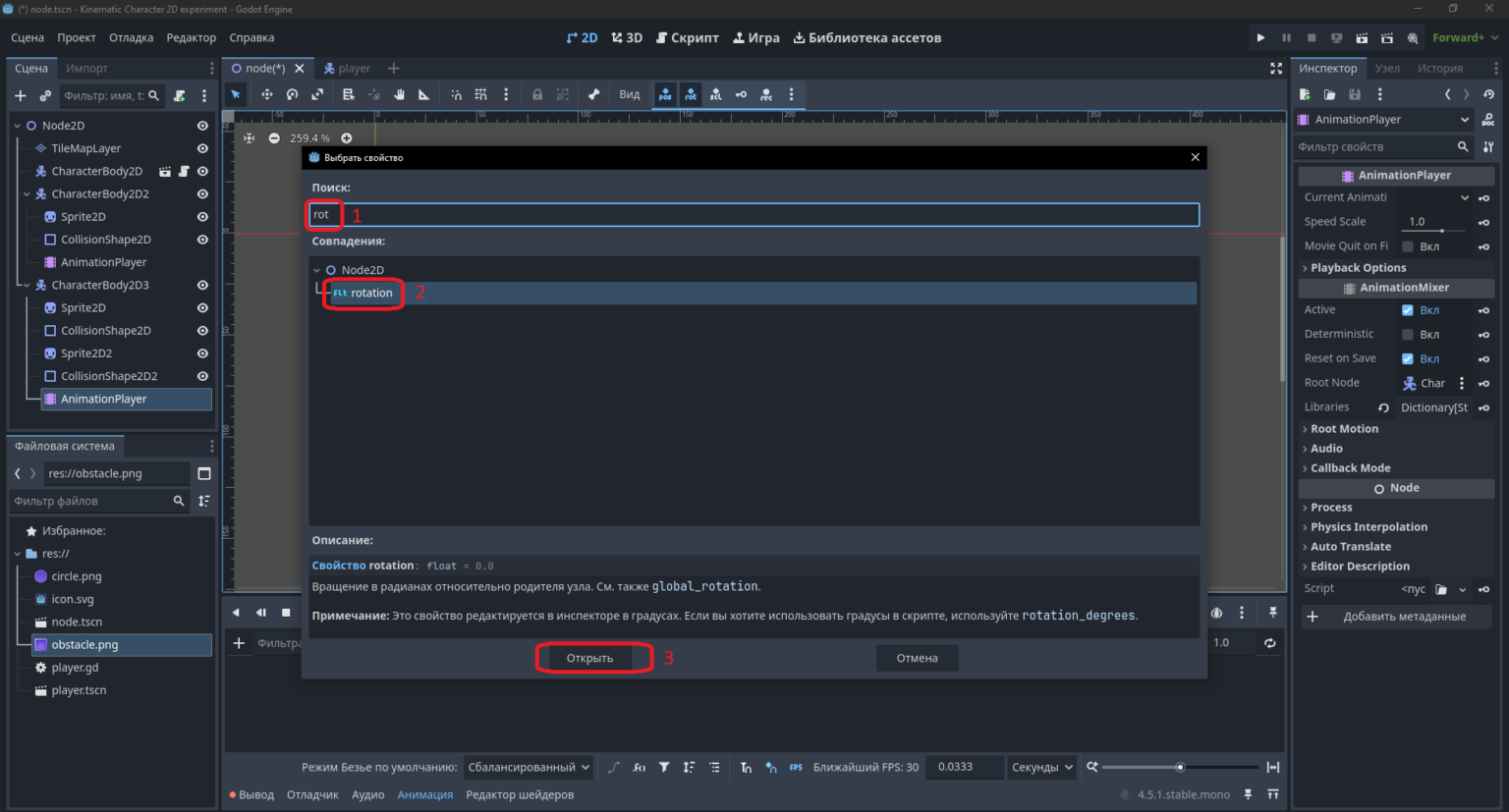Toggle the pos key mask button
Screen dimensions: 1509x812
pos(665,94)
